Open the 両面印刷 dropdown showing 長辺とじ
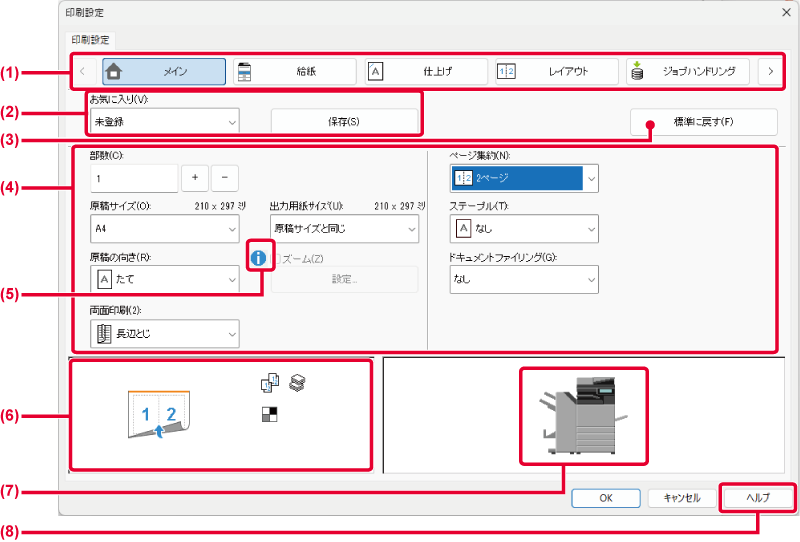Image resolution: width=800 pixels, height=542 pixels. pyautogui.click(x=165, y=334)
